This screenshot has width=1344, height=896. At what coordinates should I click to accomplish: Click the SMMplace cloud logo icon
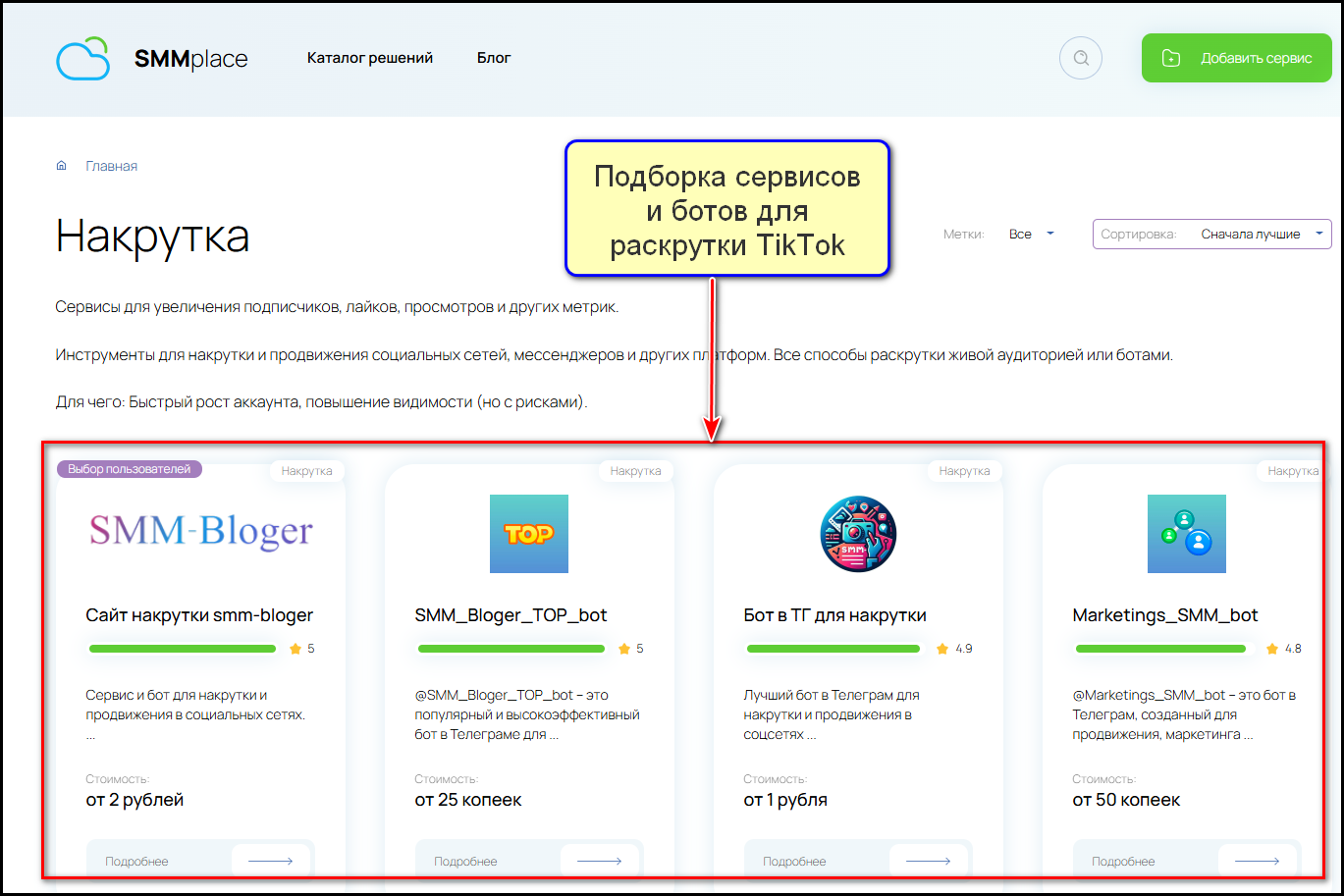click(83, 59)
